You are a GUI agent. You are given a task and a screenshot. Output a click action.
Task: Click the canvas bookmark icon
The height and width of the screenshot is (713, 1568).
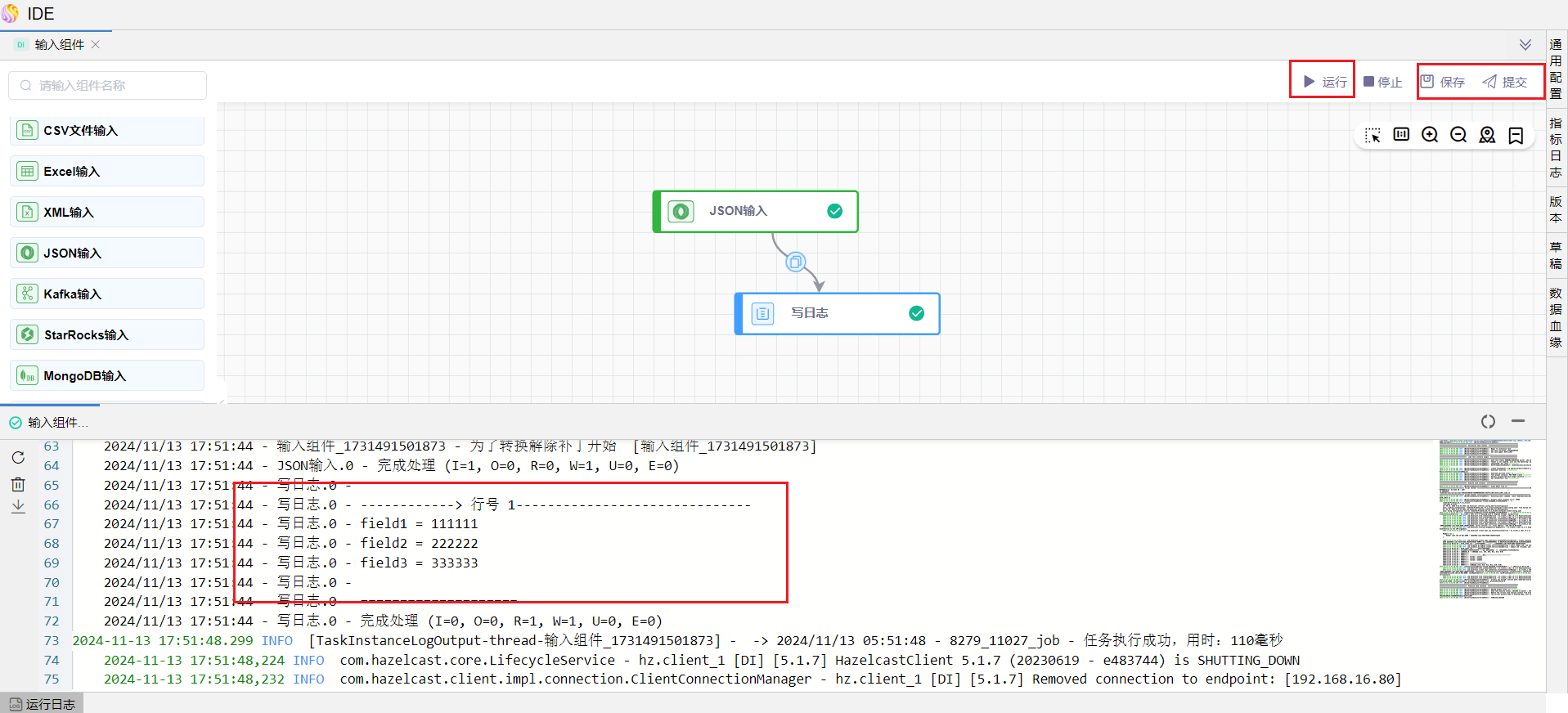pyautogui.click(x=1516, y=135)
